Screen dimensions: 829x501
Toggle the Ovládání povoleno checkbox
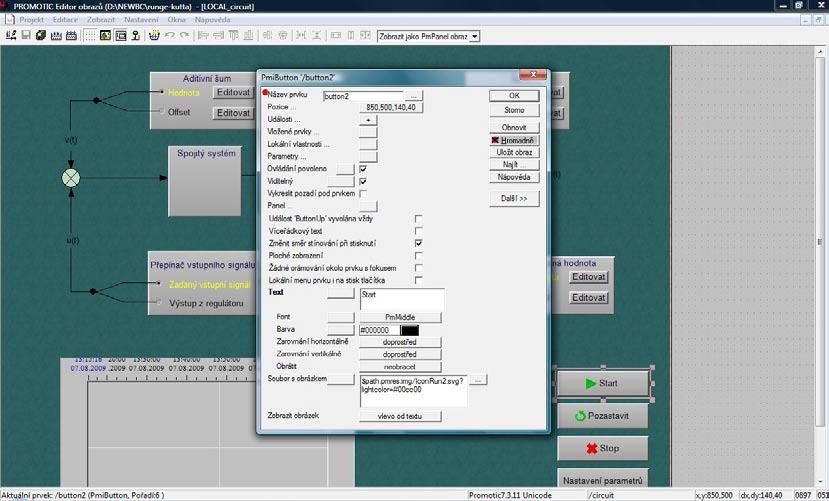pos(363,169)
